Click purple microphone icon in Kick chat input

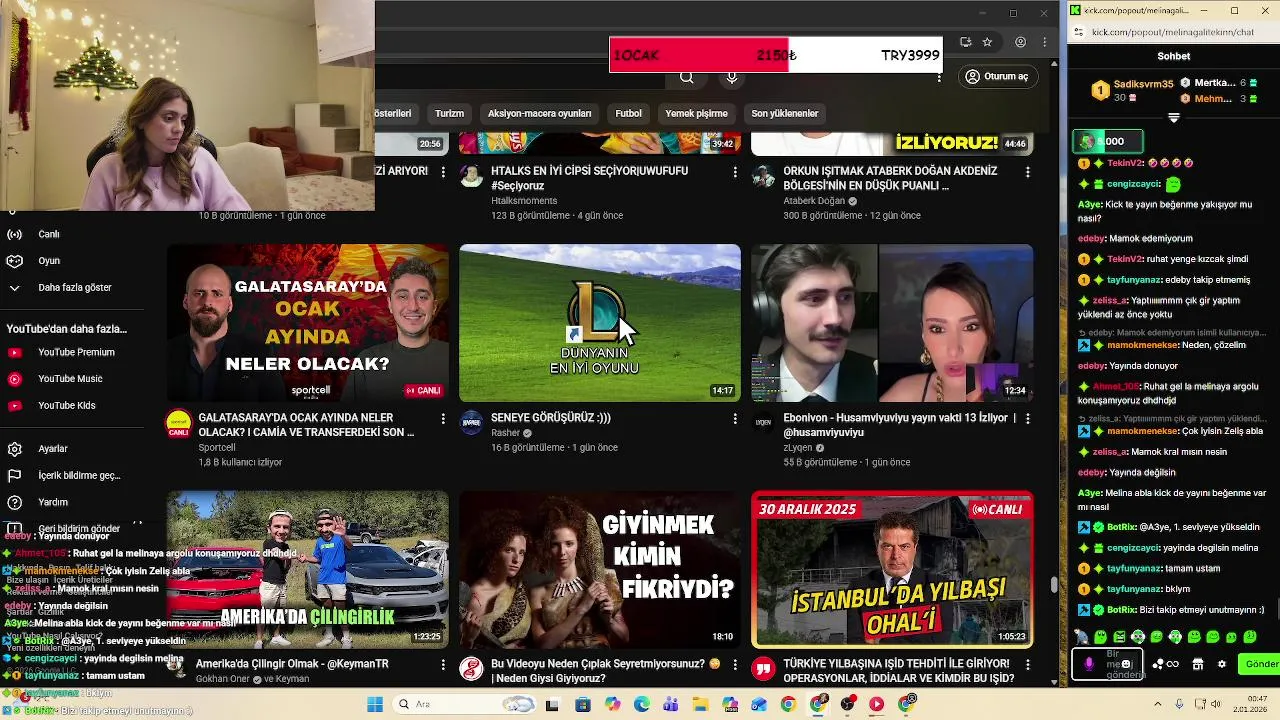click(1089, 664)
